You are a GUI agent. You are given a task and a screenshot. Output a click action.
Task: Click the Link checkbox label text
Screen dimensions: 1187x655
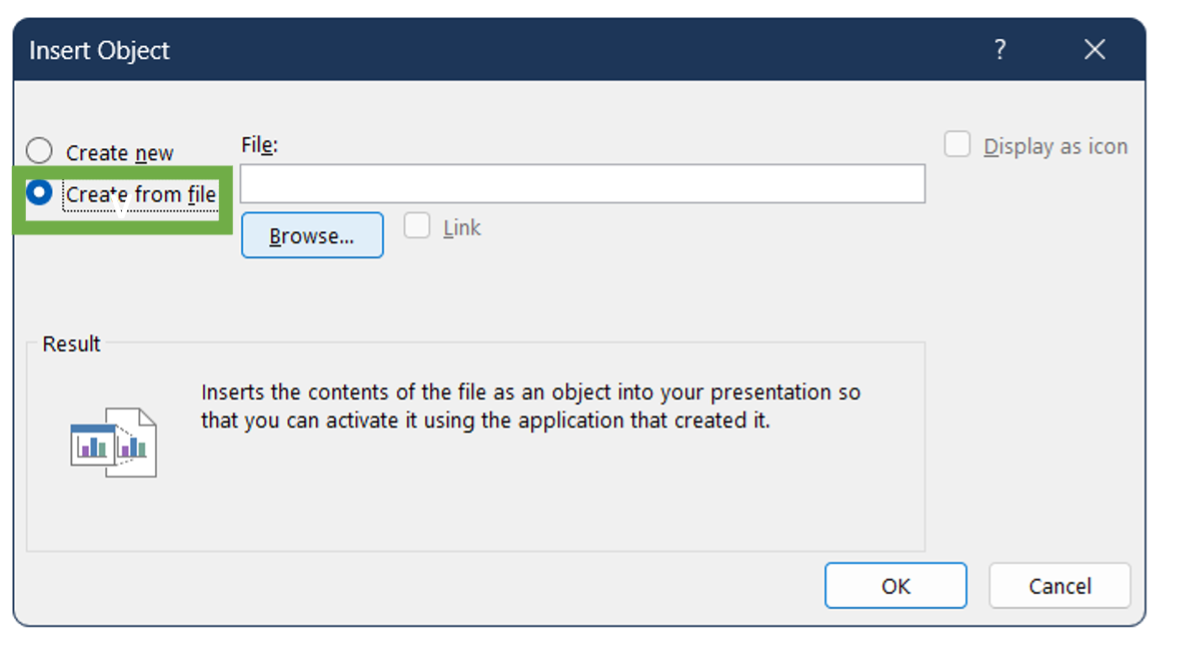[461, 227]
